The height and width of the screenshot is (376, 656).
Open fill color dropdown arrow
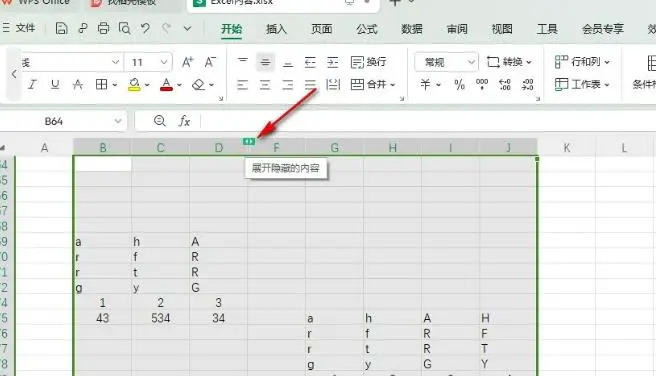pos(147,85)
